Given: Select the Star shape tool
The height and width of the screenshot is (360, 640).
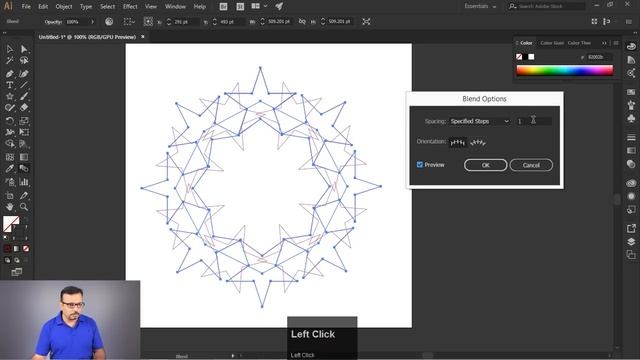Looking at the screenshot, I should click(x=9, y=97).
